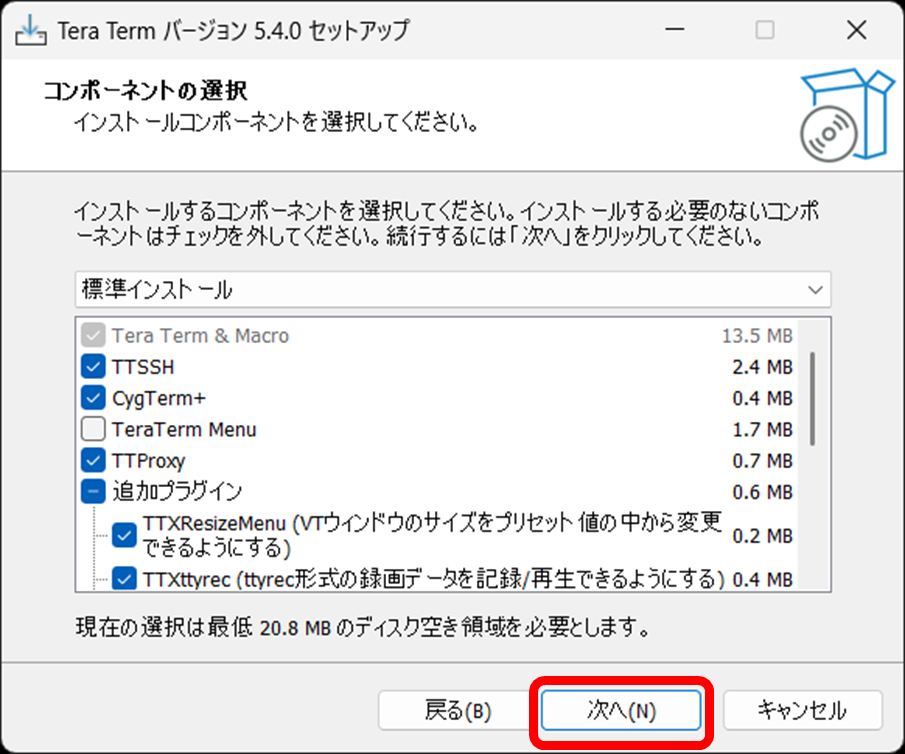Click the 次へ(N) button
Screen dimensions: 905x754
[x=621, y=711]
